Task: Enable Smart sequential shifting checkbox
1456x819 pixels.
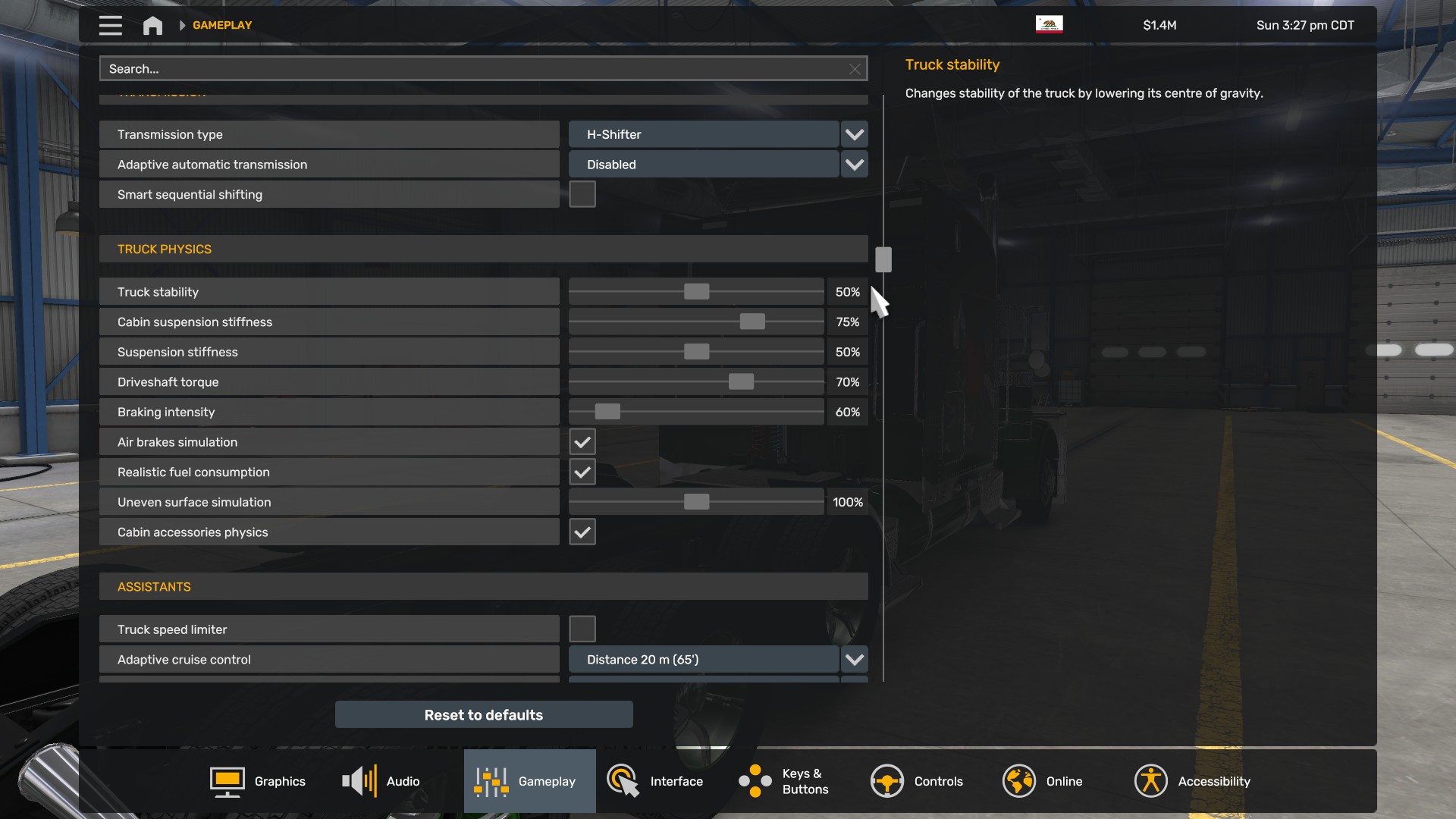Action: coord(582,195)
